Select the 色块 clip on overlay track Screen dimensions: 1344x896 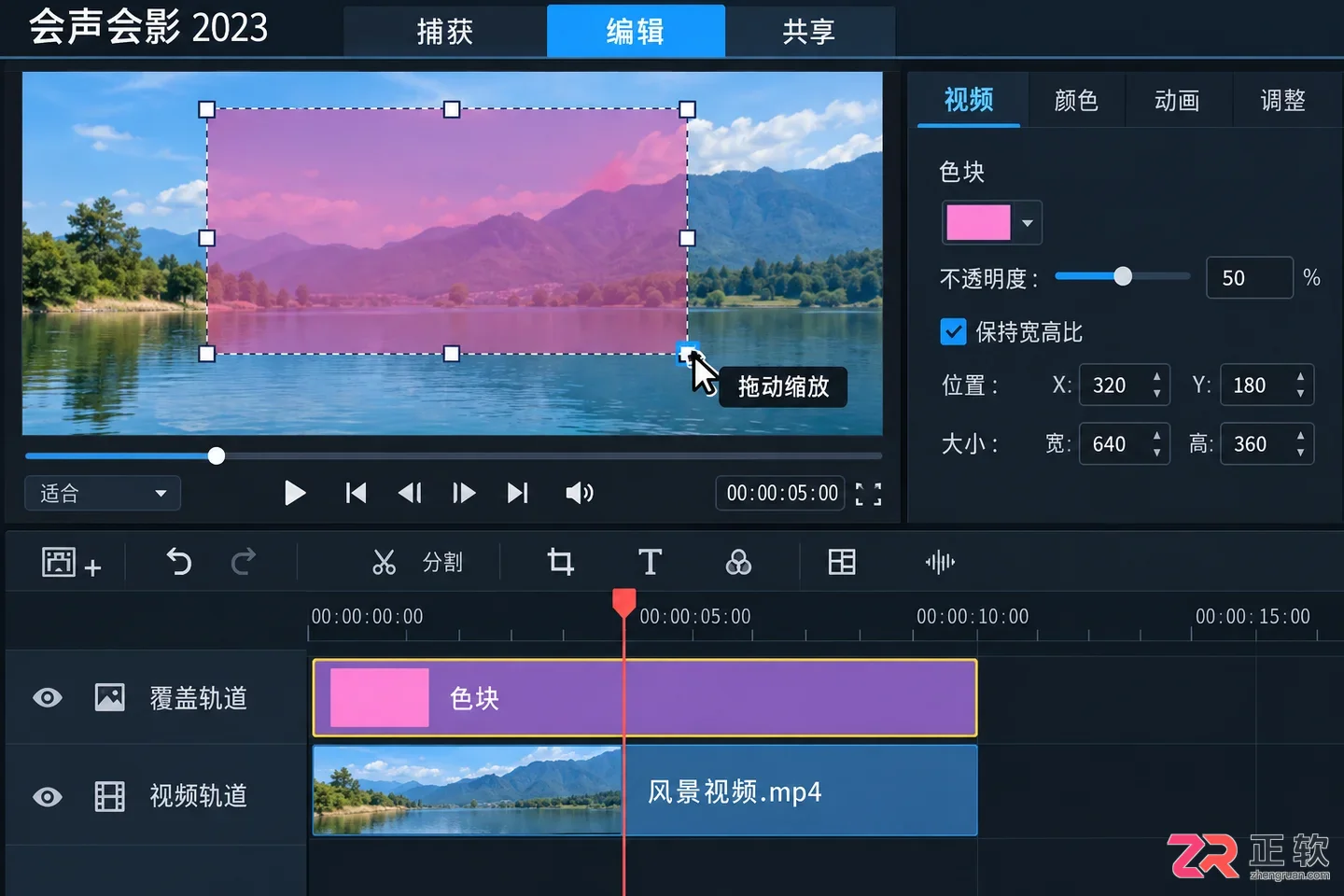click(x=645, y=698)
